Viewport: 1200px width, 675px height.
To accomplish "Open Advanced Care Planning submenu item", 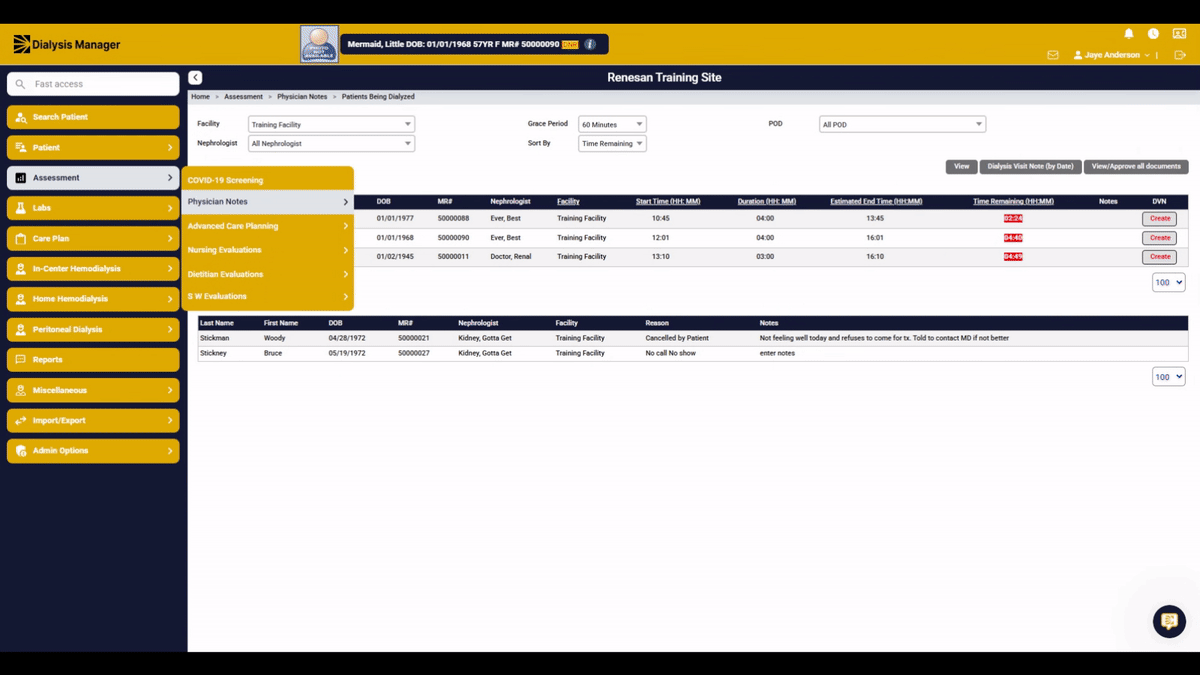I will coord(267,226).
